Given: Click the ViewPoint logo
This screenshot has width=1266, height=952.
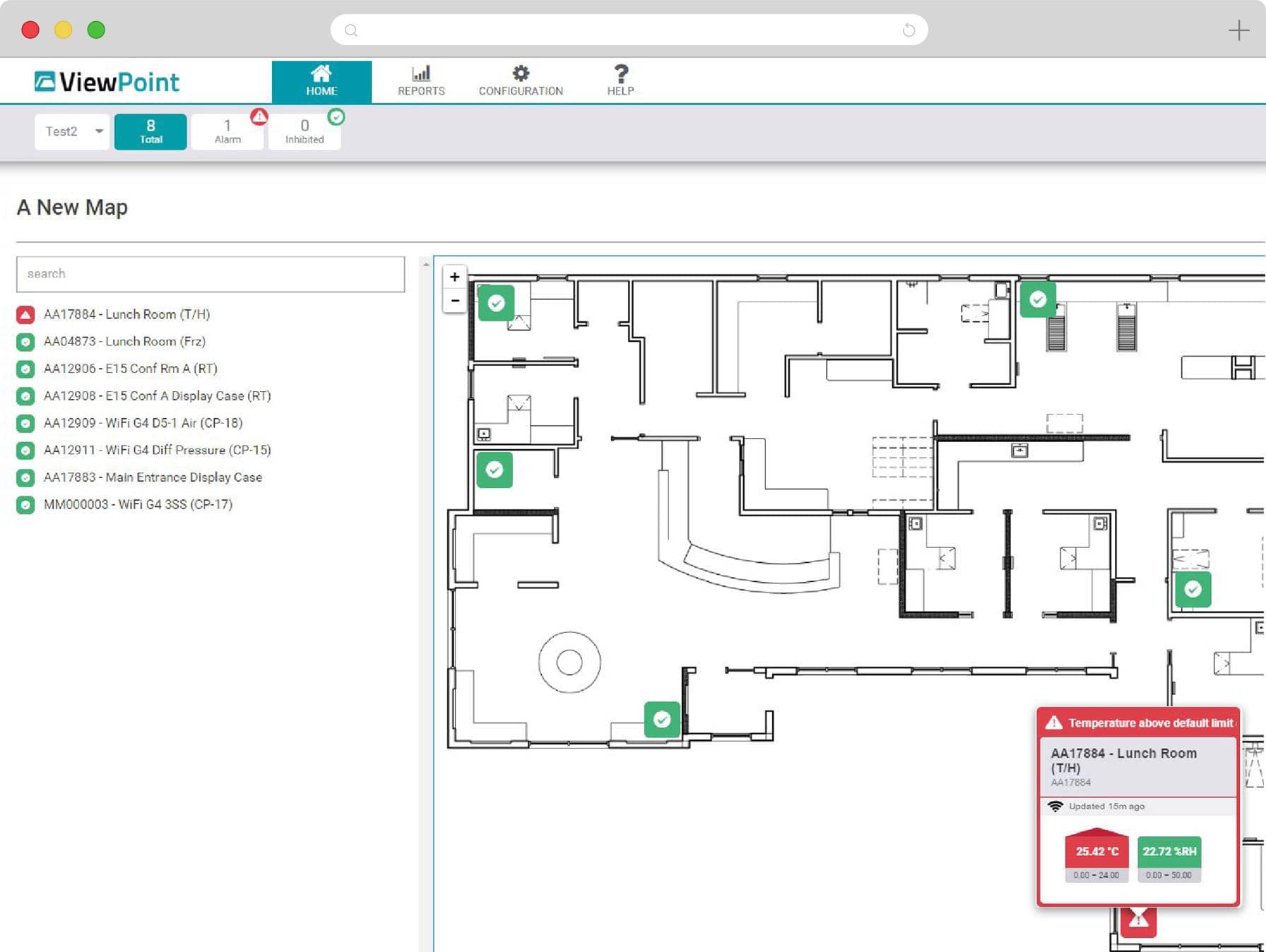Looking at the screenshot, I should point(105,81).
